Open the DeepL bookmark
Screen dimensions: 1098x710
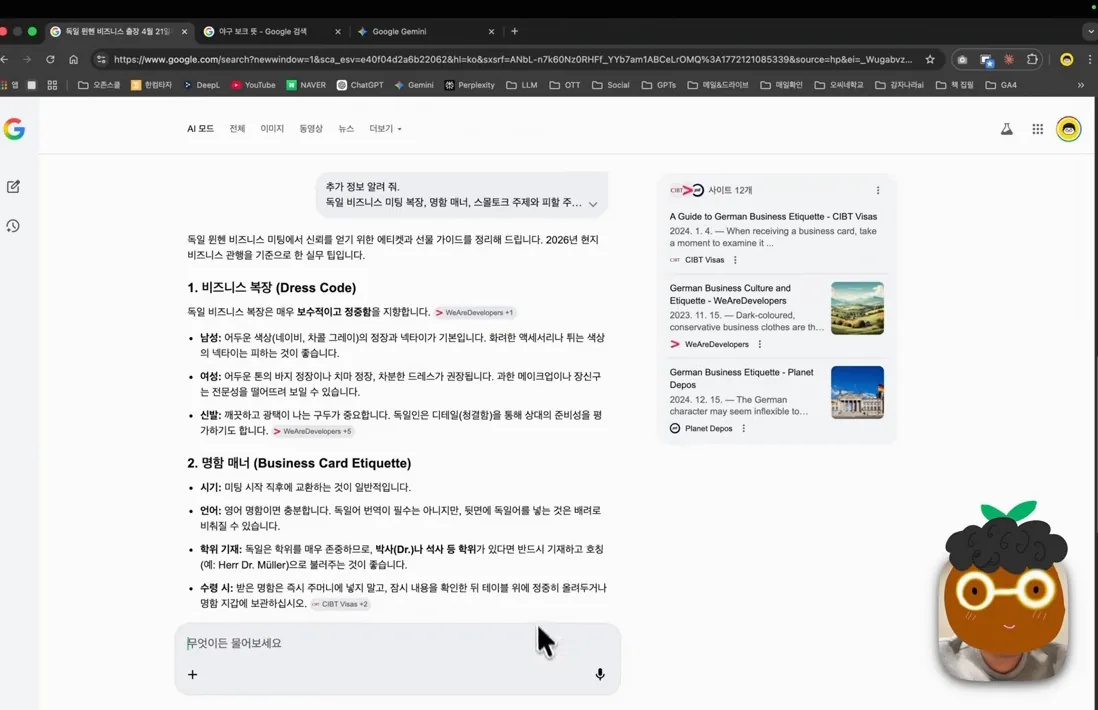(202, 85)
